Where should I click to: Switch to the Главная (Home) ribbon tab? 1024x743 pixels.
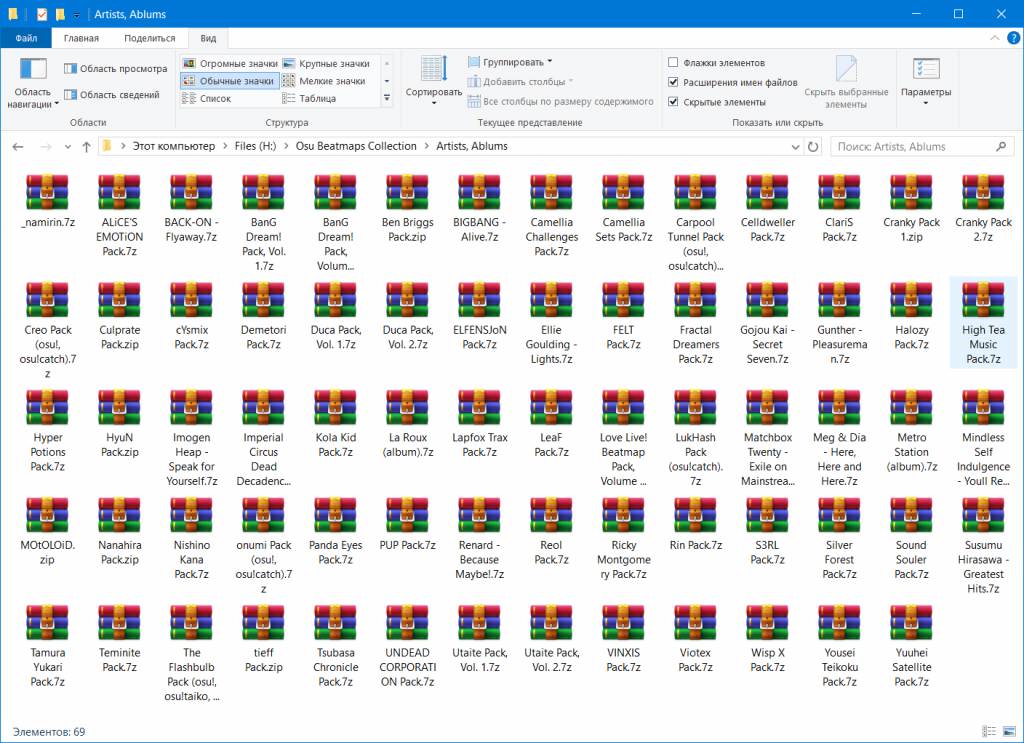(x=81, y=38)
